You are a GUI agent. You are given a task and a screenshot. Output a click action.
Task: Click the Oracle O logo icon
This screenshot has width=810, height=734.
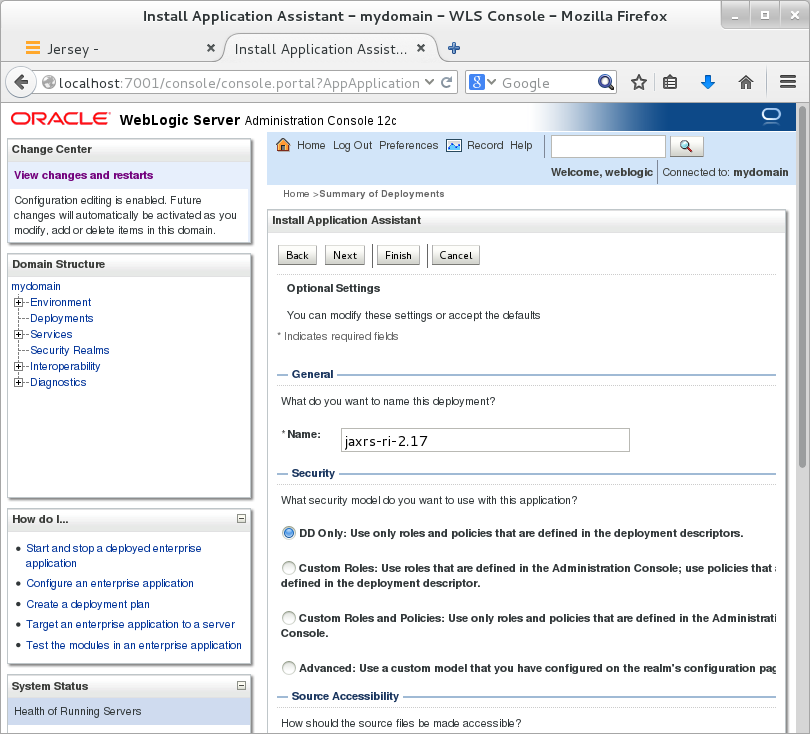771,116
